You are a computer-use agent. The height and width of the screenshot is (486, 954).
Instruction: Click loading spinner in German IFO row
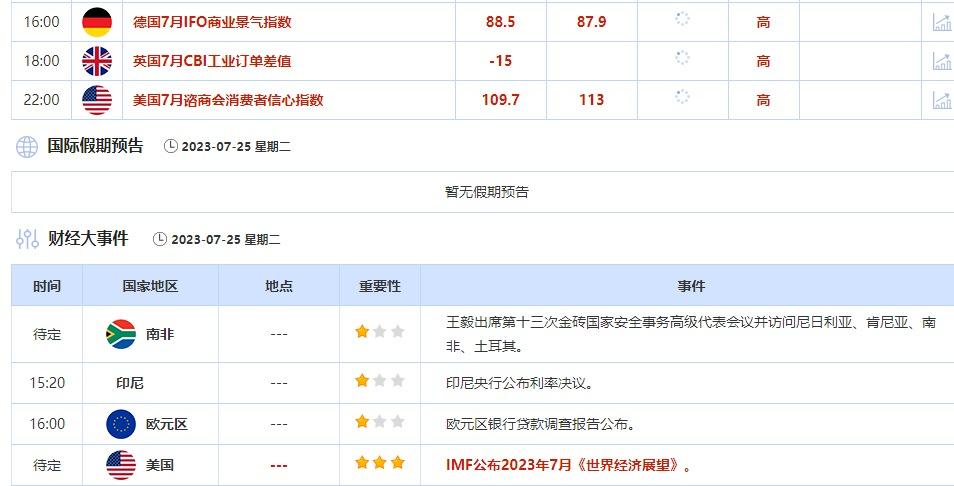(683, 19)
